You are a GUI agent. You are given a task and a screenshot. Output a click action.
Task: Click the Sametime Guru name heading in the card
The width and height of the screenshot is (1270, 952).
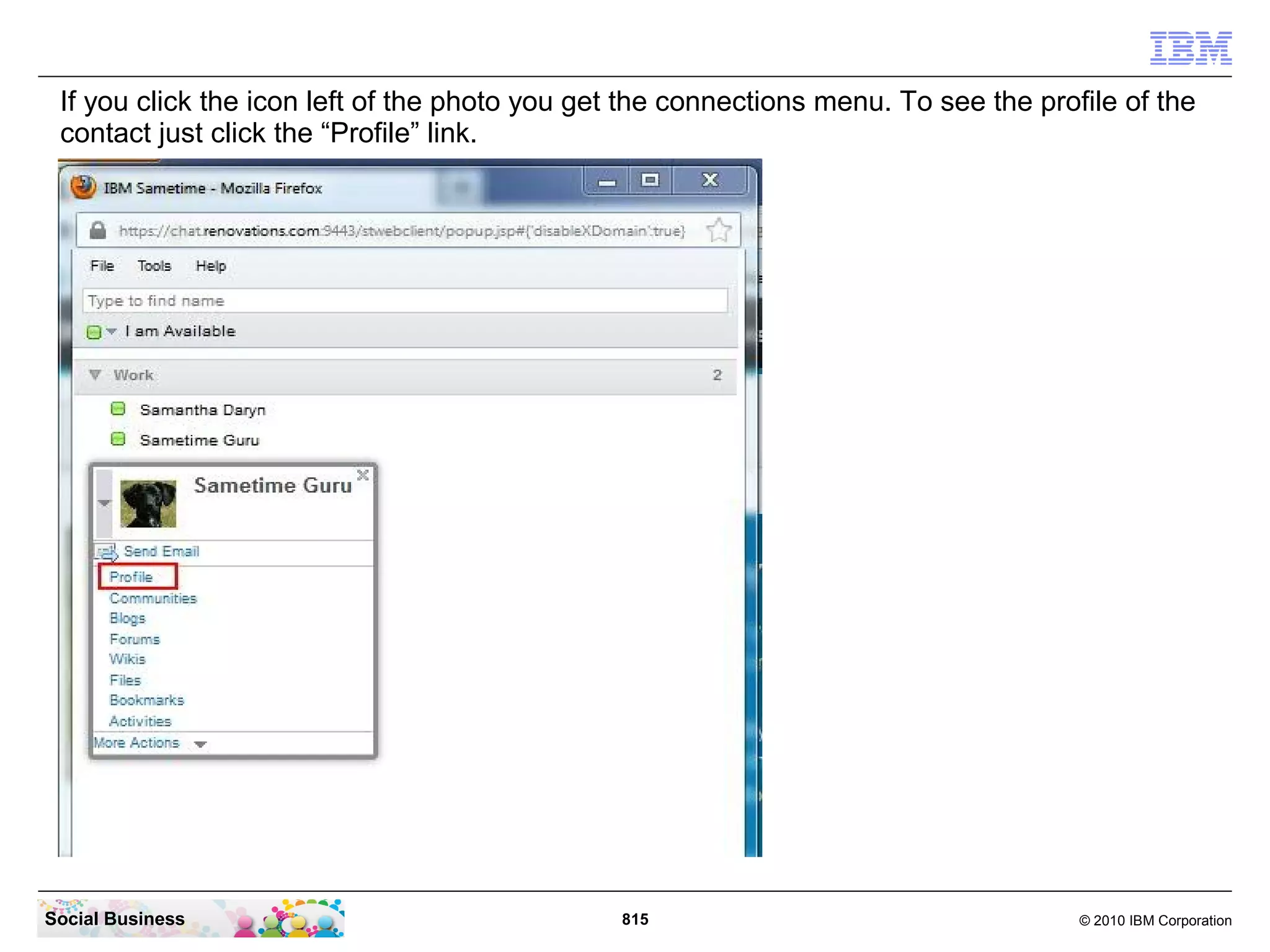pyautogui.click(x=273, y=485)
